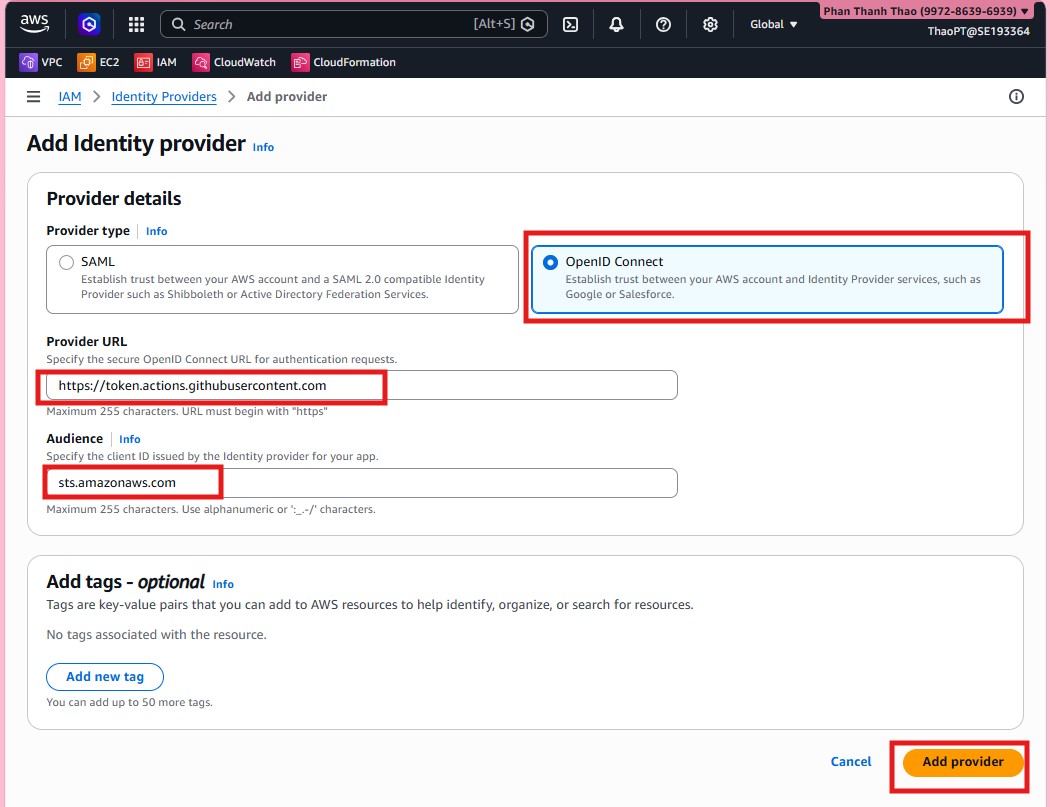Open the navigation hamburger menu
The height and width of the screenshot is (807, 1050).
click(33, 96)
